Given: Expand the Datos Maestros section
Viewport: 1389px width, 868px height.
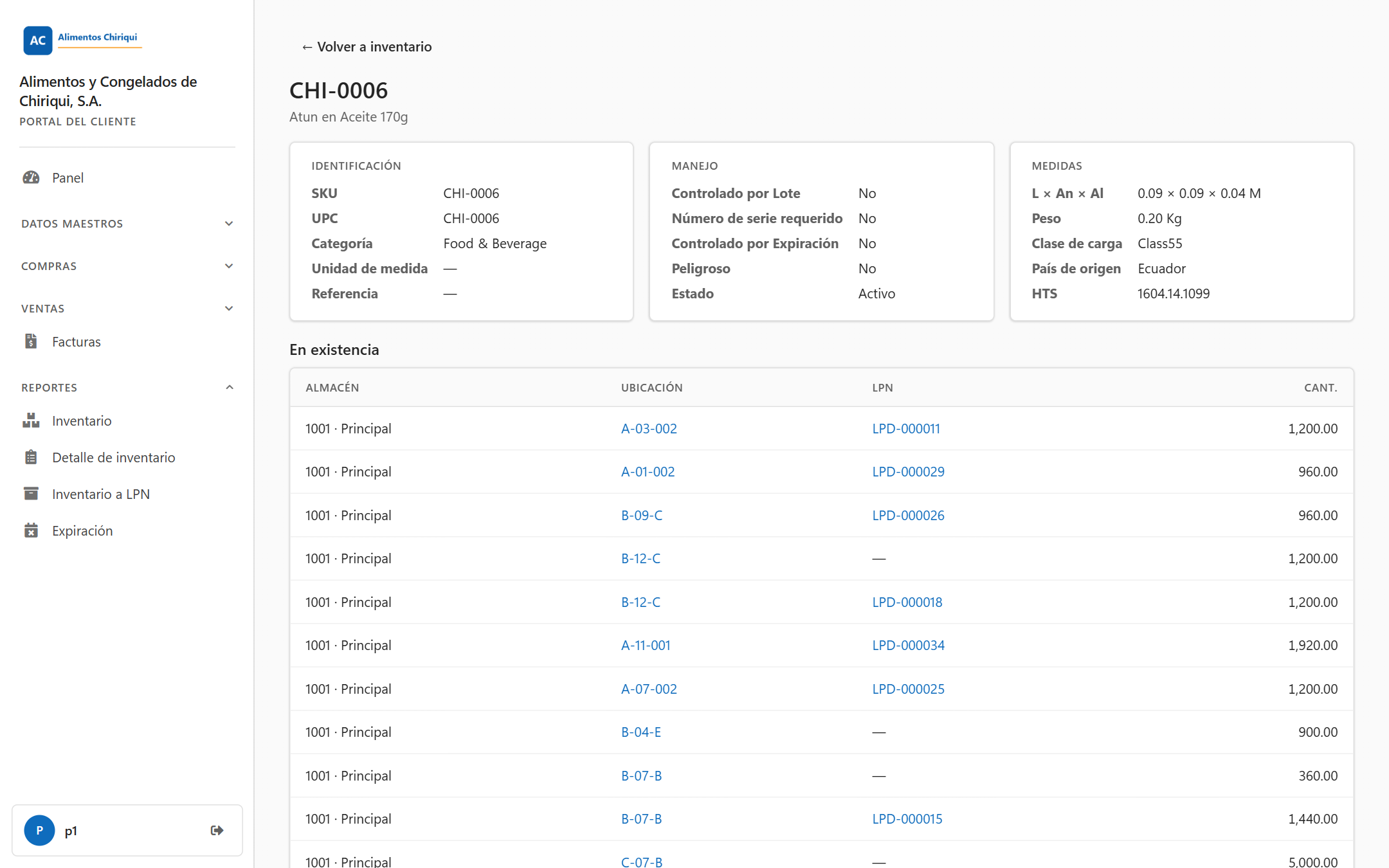Looking at the screenshot, I should click(127, 224).
